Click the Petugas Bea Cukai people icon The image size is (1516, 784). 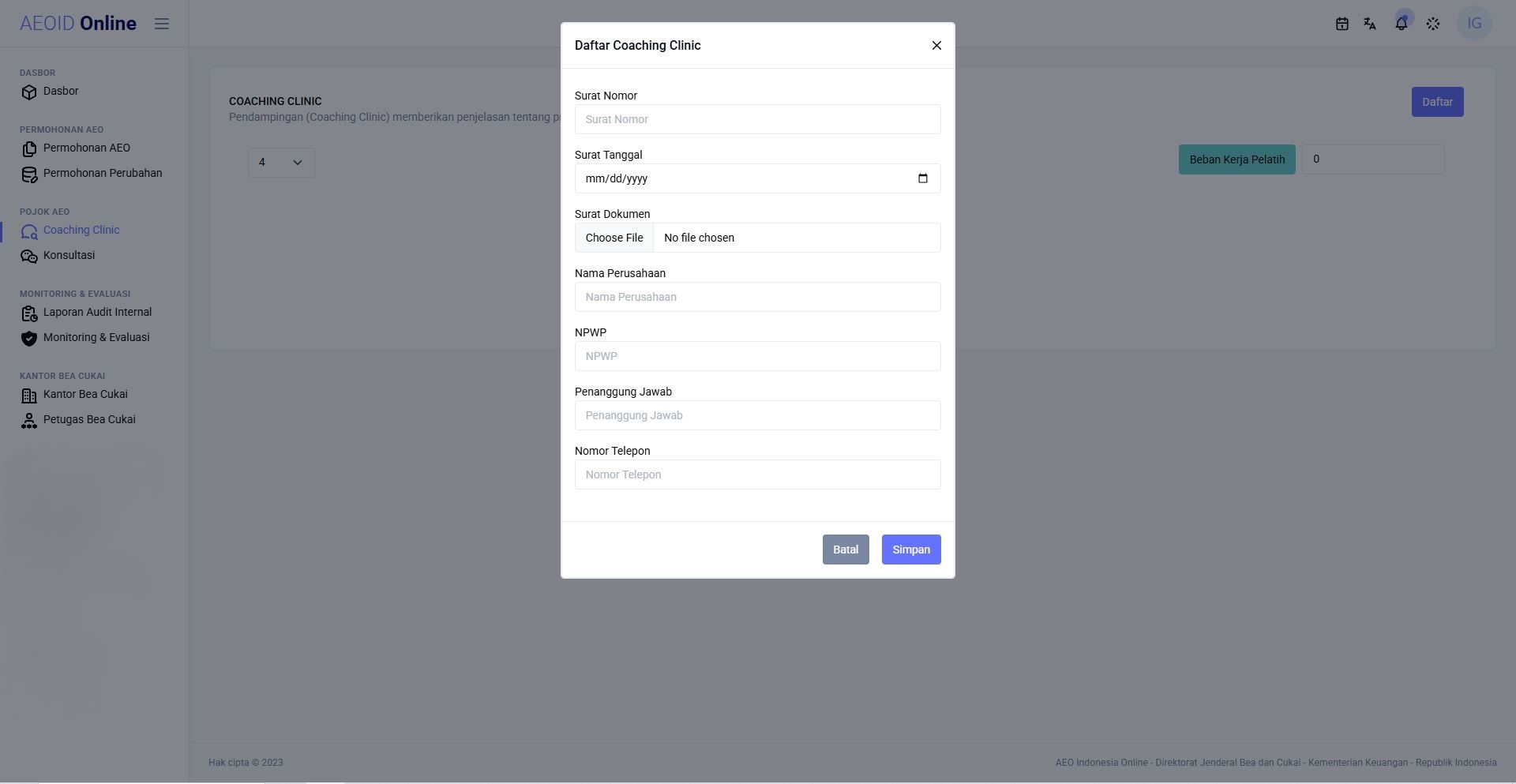[29, 421]
